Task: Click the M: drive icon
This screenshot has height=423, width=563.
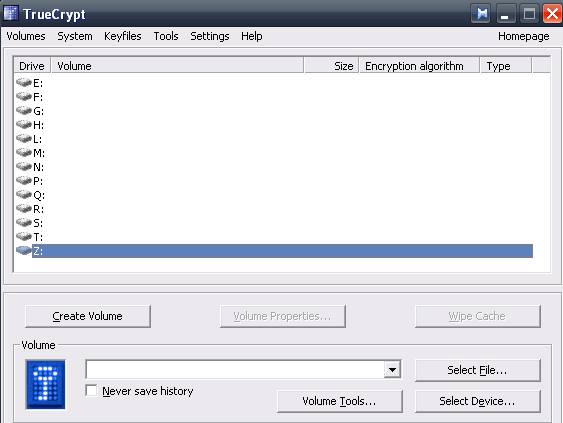Action: coord(24,153)
